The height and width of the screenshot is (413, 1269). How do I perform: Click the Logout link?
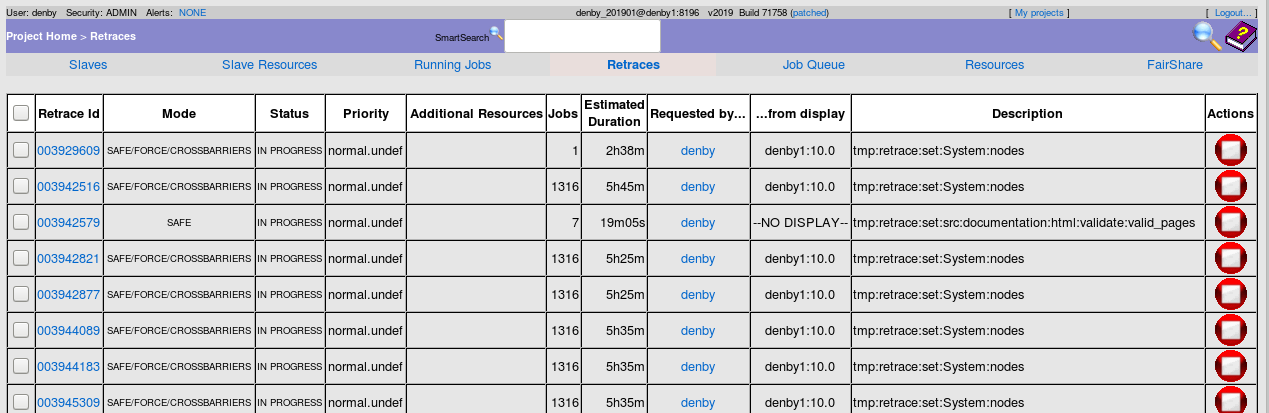tap(1233, 13)
